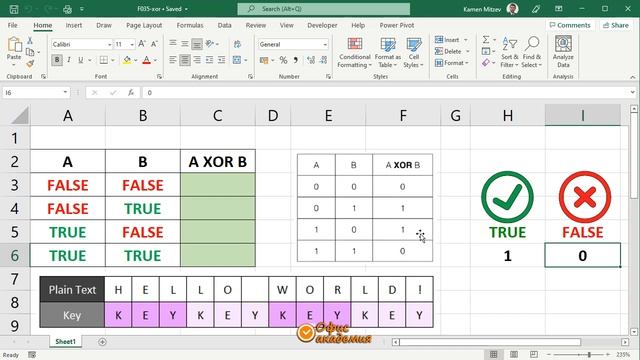Switch to the Developer tab
Screen dimensions: 640x360
322,25
